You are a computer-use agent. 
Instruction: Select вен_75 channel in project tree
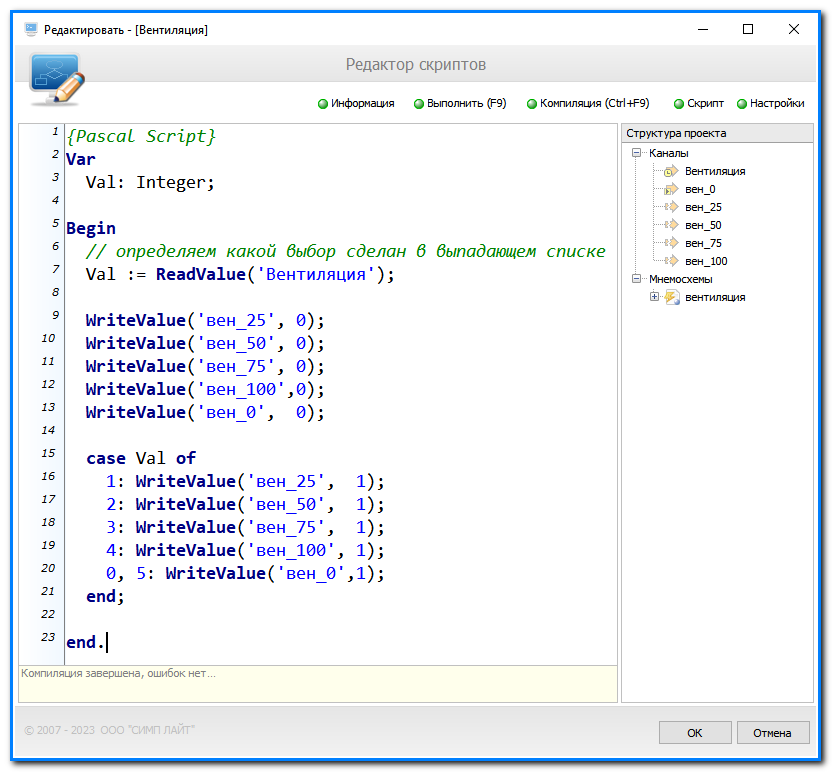[703, 244]
